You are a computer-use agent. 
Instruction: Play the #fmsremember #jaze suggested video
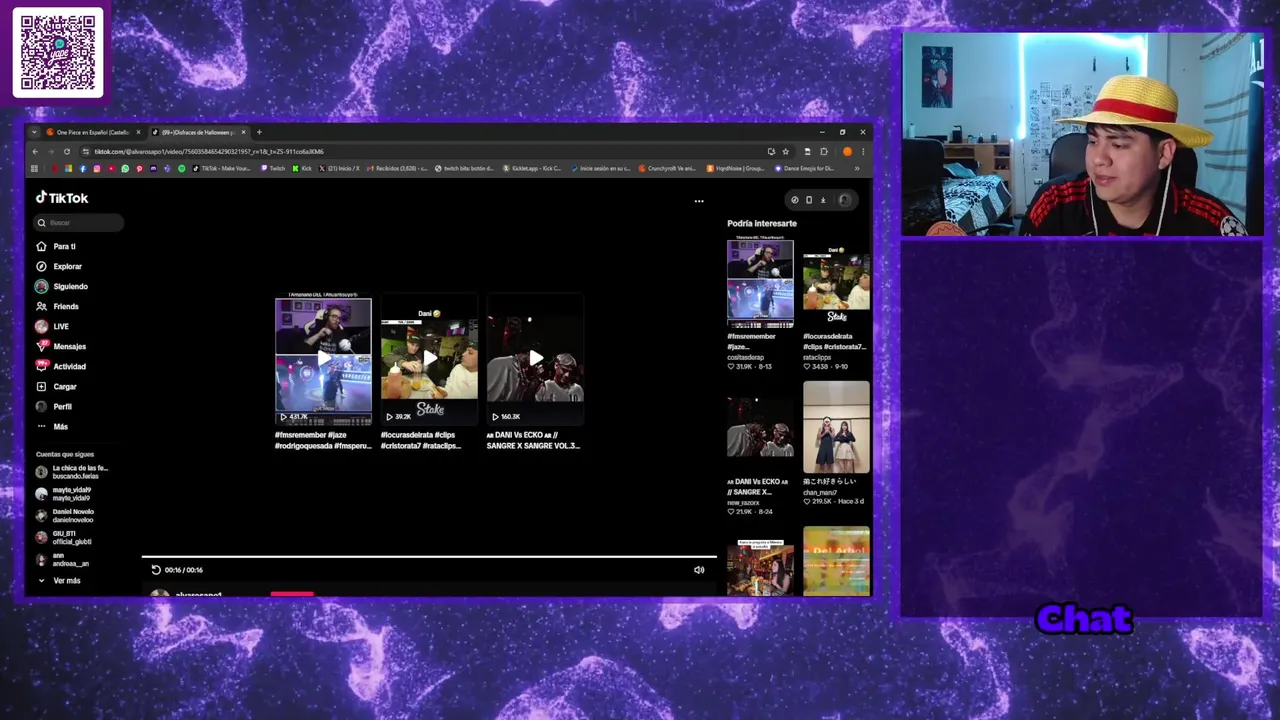[323, 360]
